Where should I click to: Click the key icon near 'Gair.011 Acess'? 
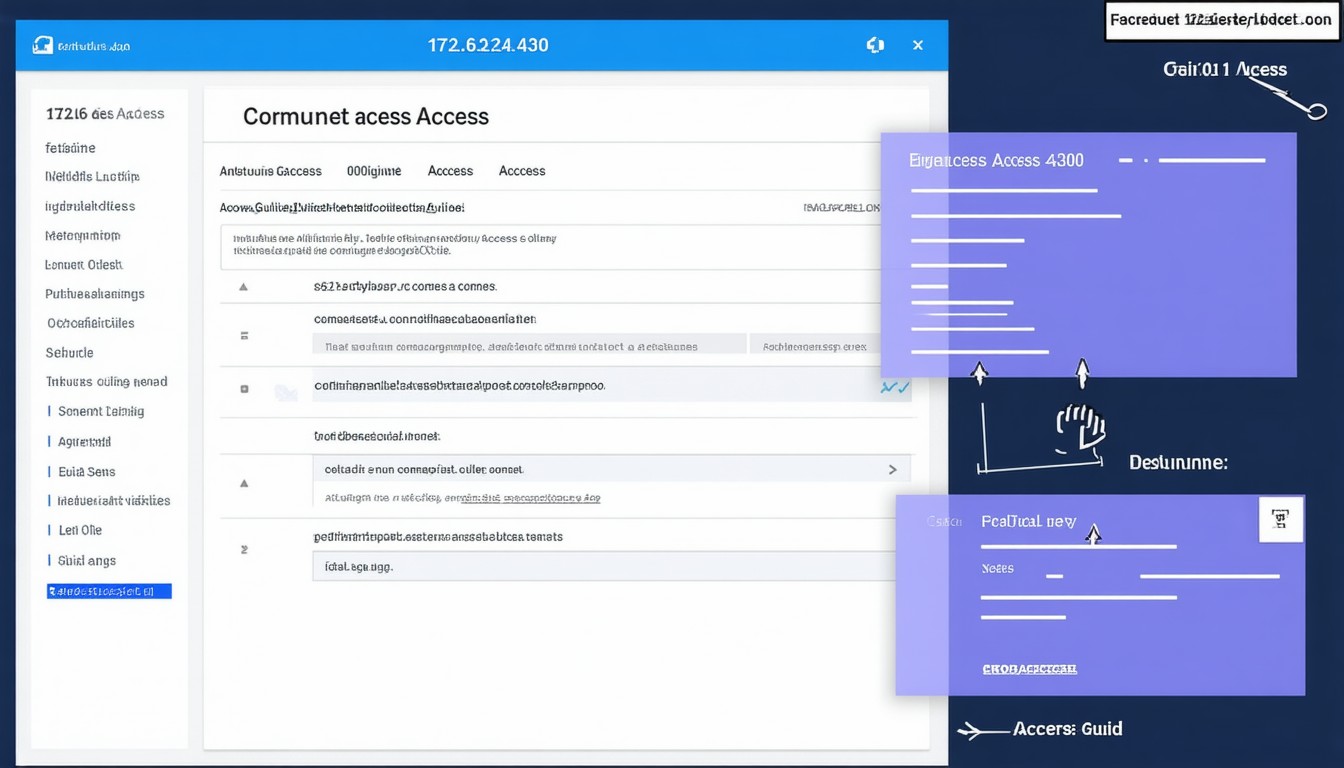(1300, 102)
